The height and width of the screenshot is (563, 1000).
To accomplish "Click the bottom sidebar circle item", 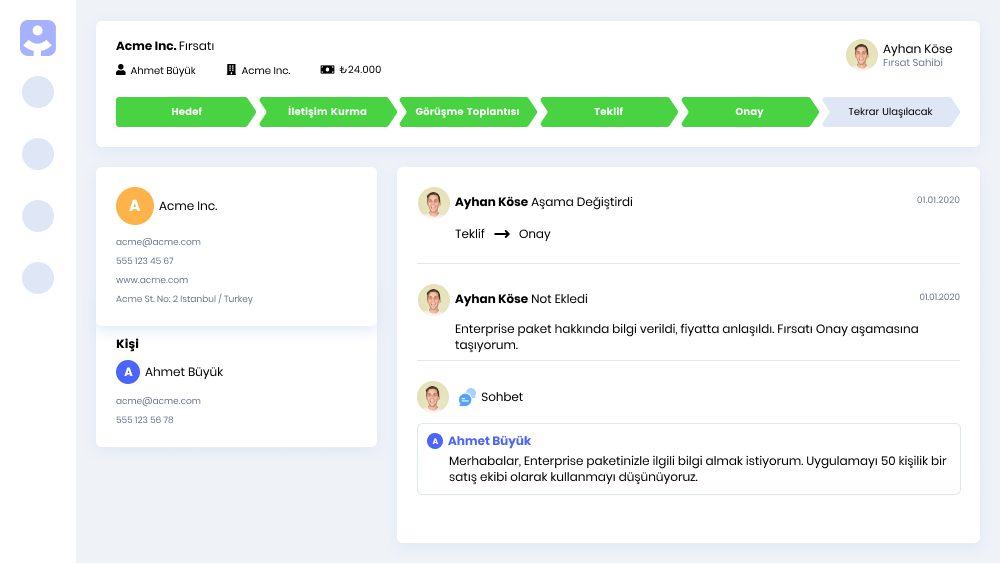I will click(38, 278).
